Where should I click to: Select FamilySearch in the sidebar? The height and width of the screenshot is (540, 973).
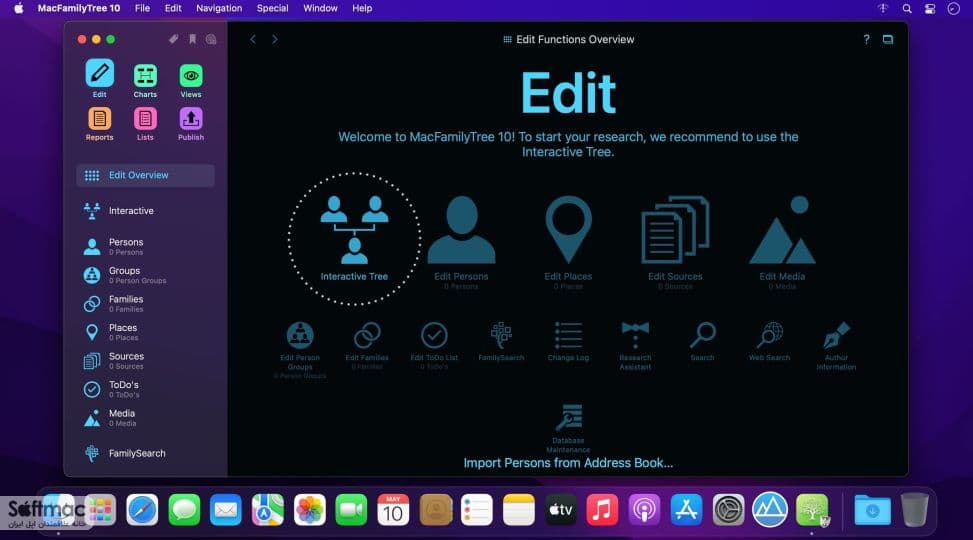coord(146,453)
